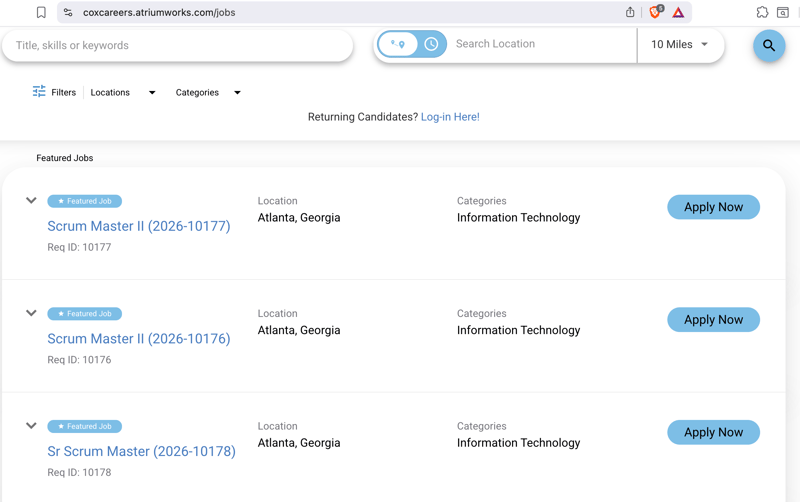Image resolution: width=800 pixels, height=502 pixels.
Task: Click the Brave Shields lion icon
Action: 656,13
